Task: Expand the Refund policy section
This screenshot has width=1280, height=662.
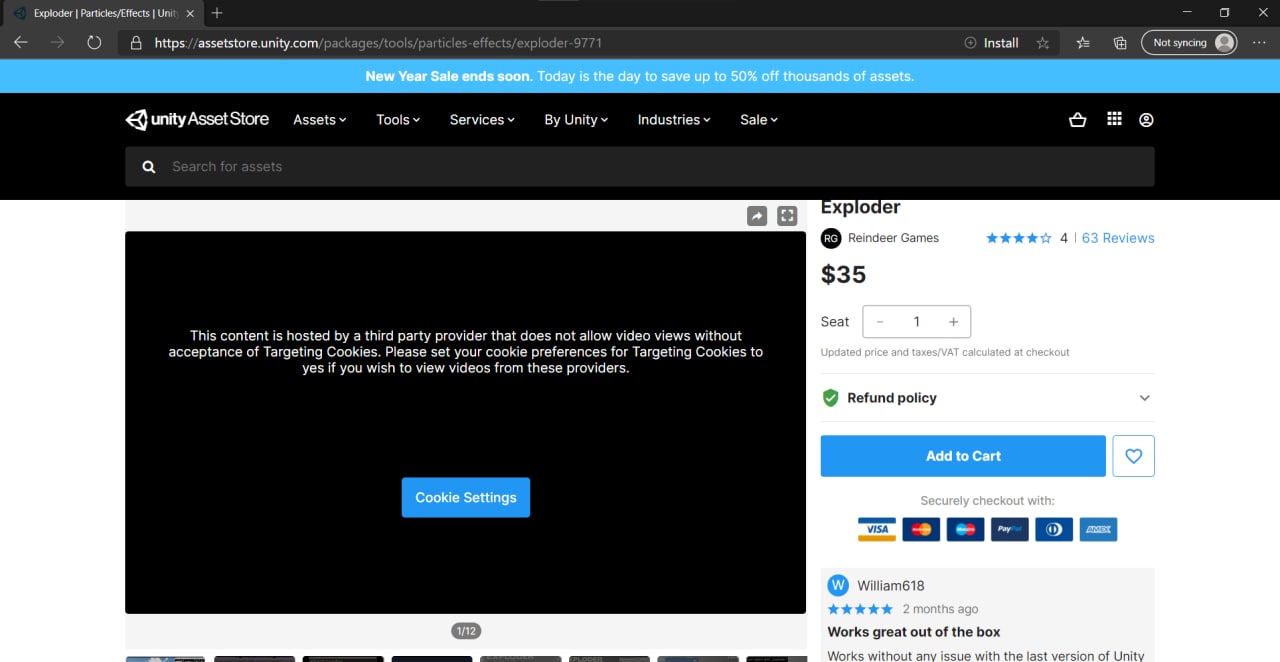Action: [x=987, y=398]
